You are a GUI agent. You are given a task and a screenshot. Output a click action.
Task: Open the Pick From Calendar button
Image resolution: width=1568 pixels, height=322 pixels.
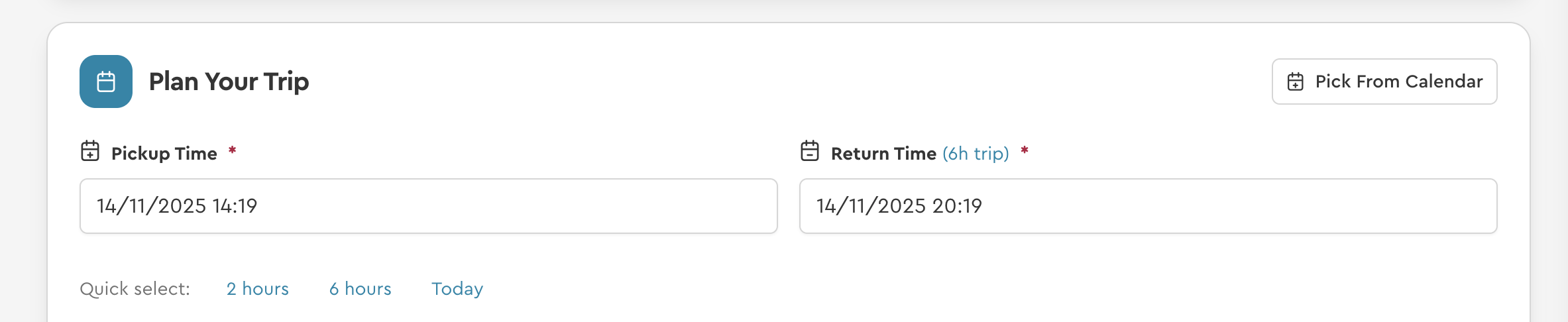[1384, 81]
